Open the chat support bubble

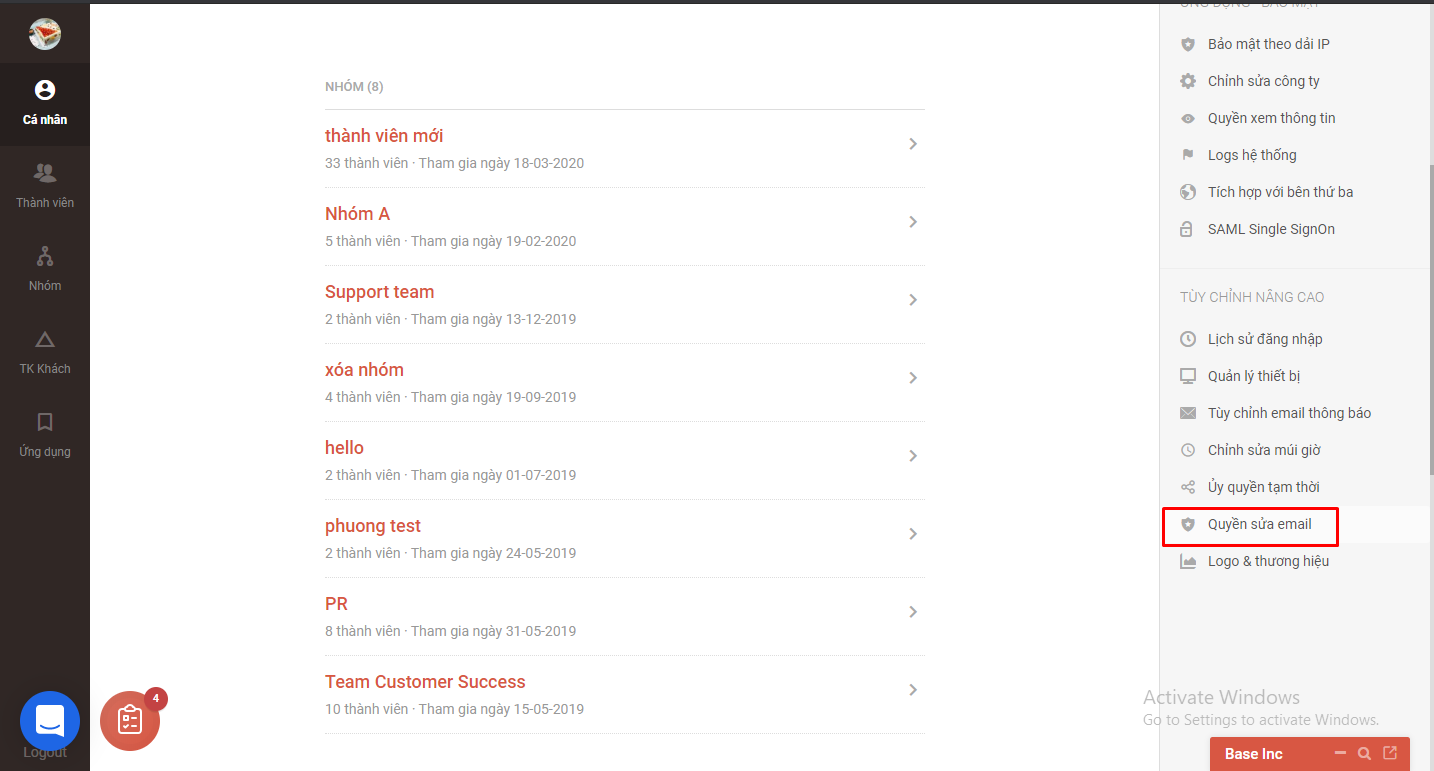50,721
